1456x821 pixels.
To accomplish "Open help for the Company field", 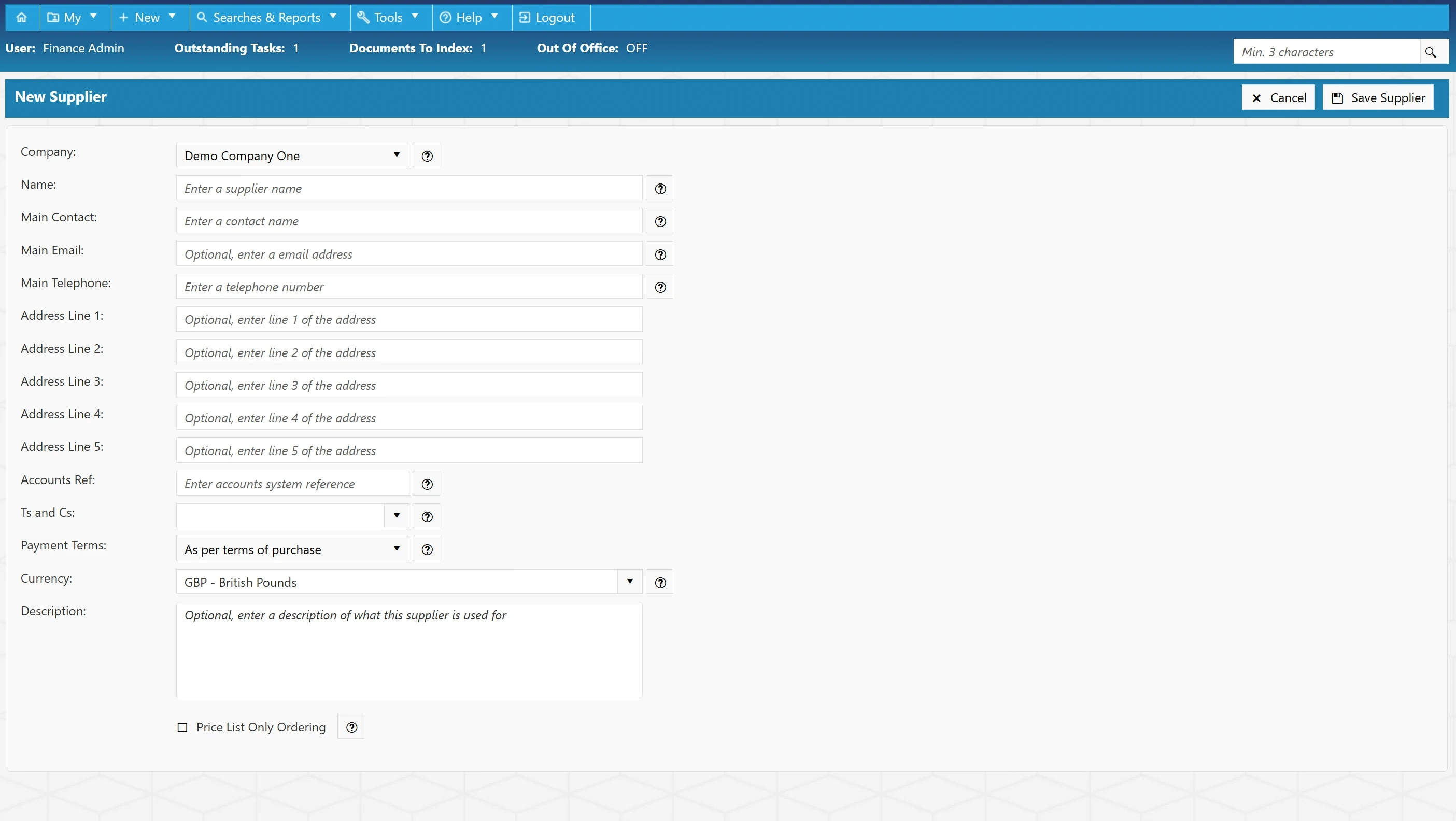I will pos(427,155).
